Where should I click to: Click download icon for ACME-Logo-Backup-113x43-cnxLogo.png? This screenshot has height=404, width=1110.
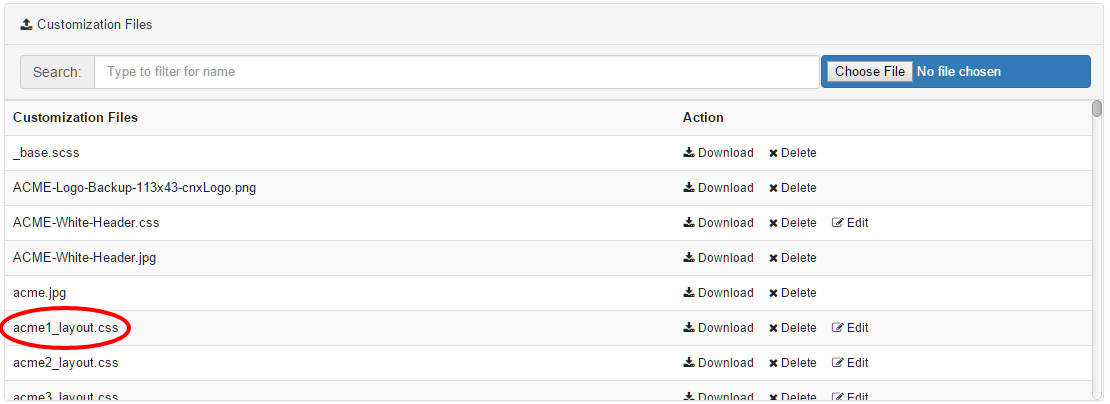coord(689,188)
